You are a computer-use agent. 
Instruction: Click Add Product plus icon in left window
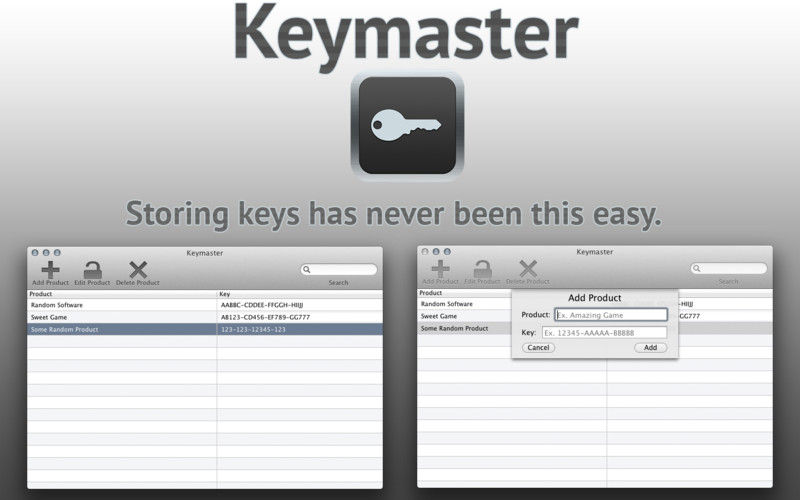(51, 269)
